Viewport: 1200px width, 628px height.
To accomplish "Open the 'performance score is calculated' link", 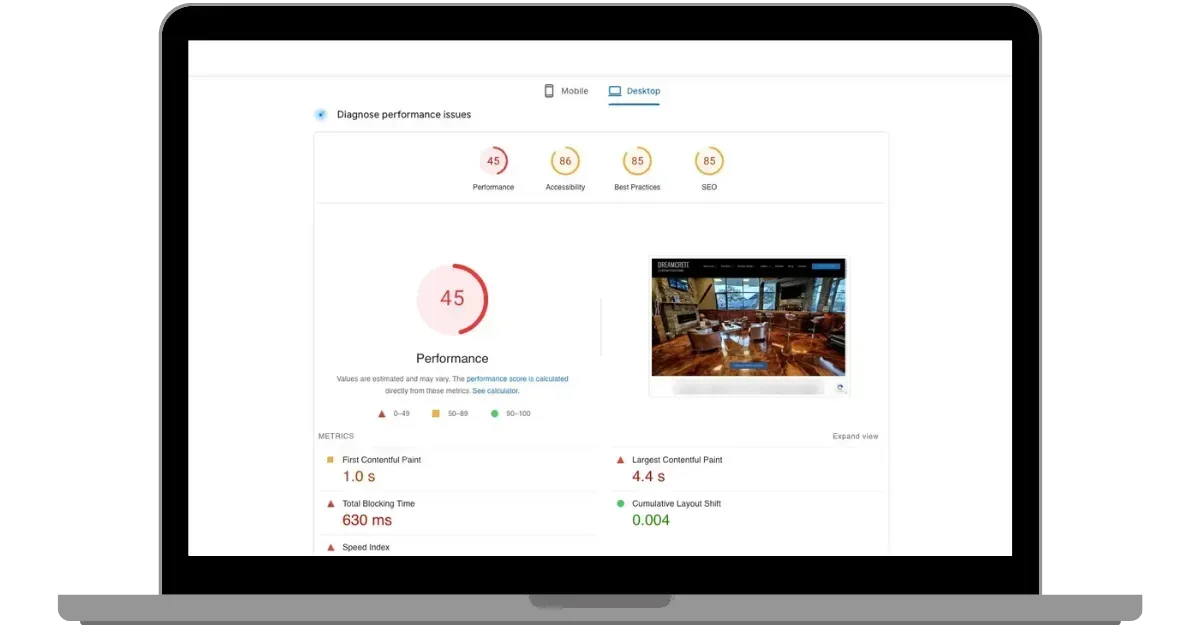I will 517,379.
